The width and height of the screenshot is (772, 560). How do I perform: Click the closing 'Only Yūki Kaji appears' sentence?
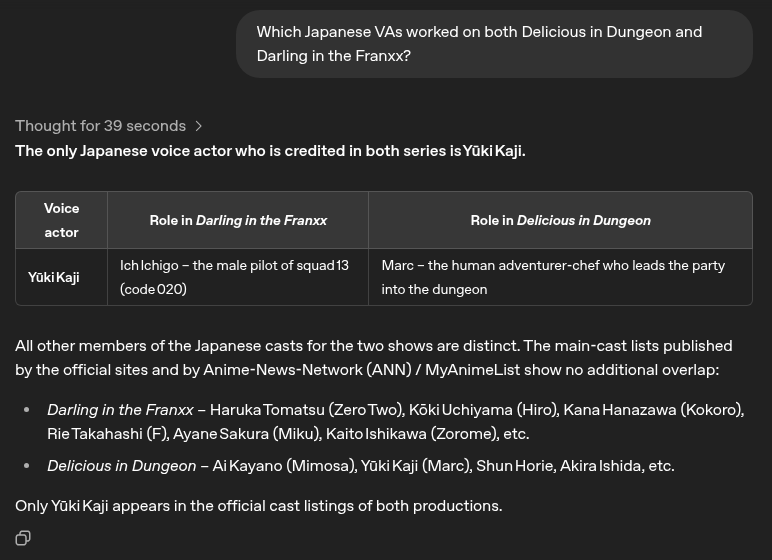258,506
